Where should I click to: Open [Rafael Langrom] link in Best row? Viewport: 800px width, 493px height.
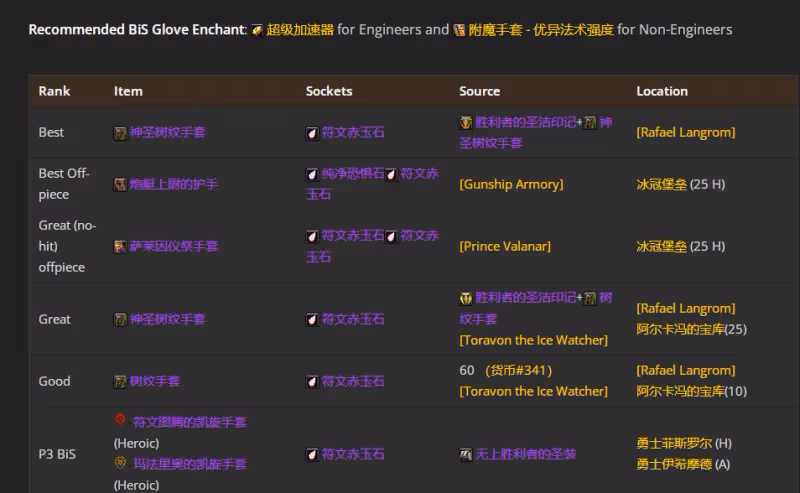coord(686,133)
